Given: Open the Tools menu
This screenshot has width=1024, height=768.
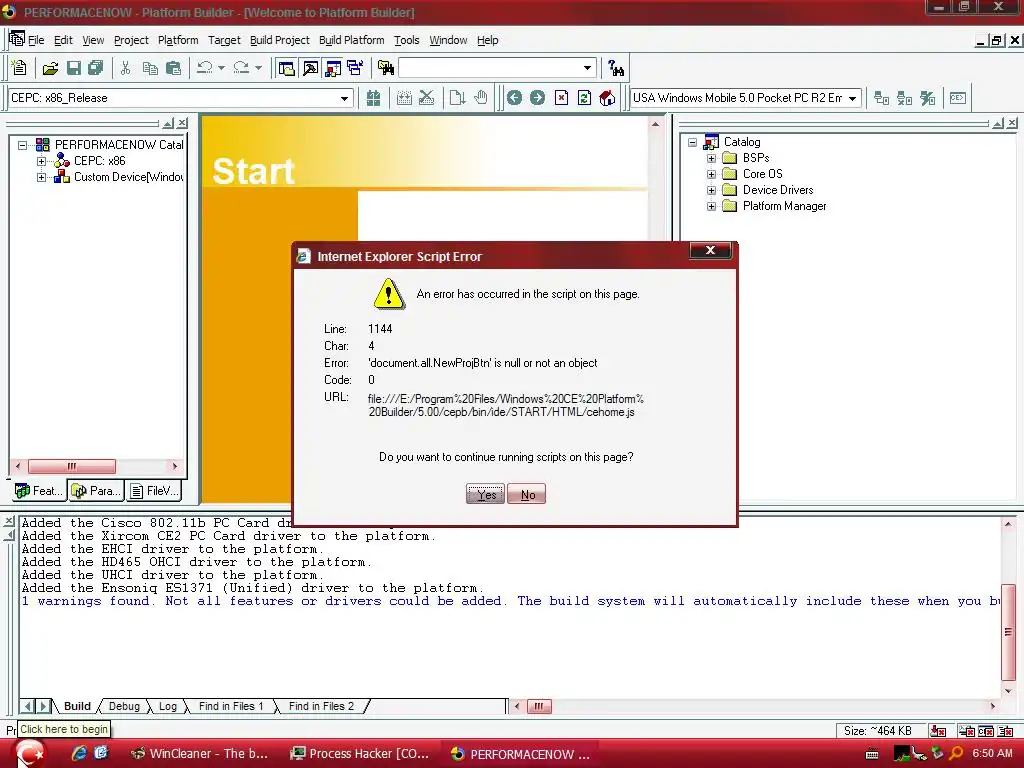Looking at the screenshot, I should [406, 40].
